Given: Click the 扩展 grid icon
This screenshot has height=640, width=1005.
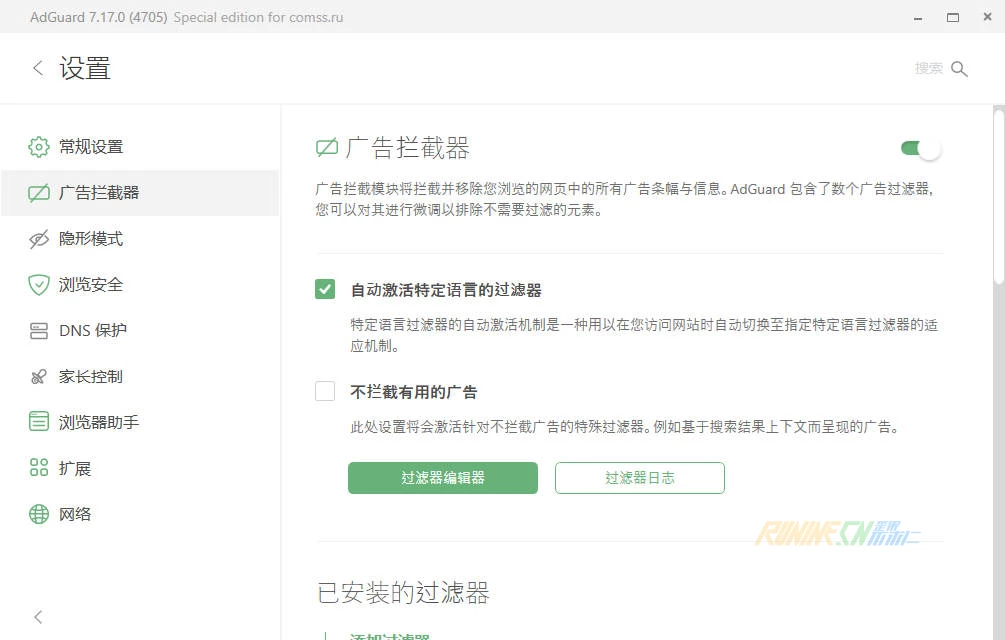Looking at the screenshot, I should click(x=39, y=468).
